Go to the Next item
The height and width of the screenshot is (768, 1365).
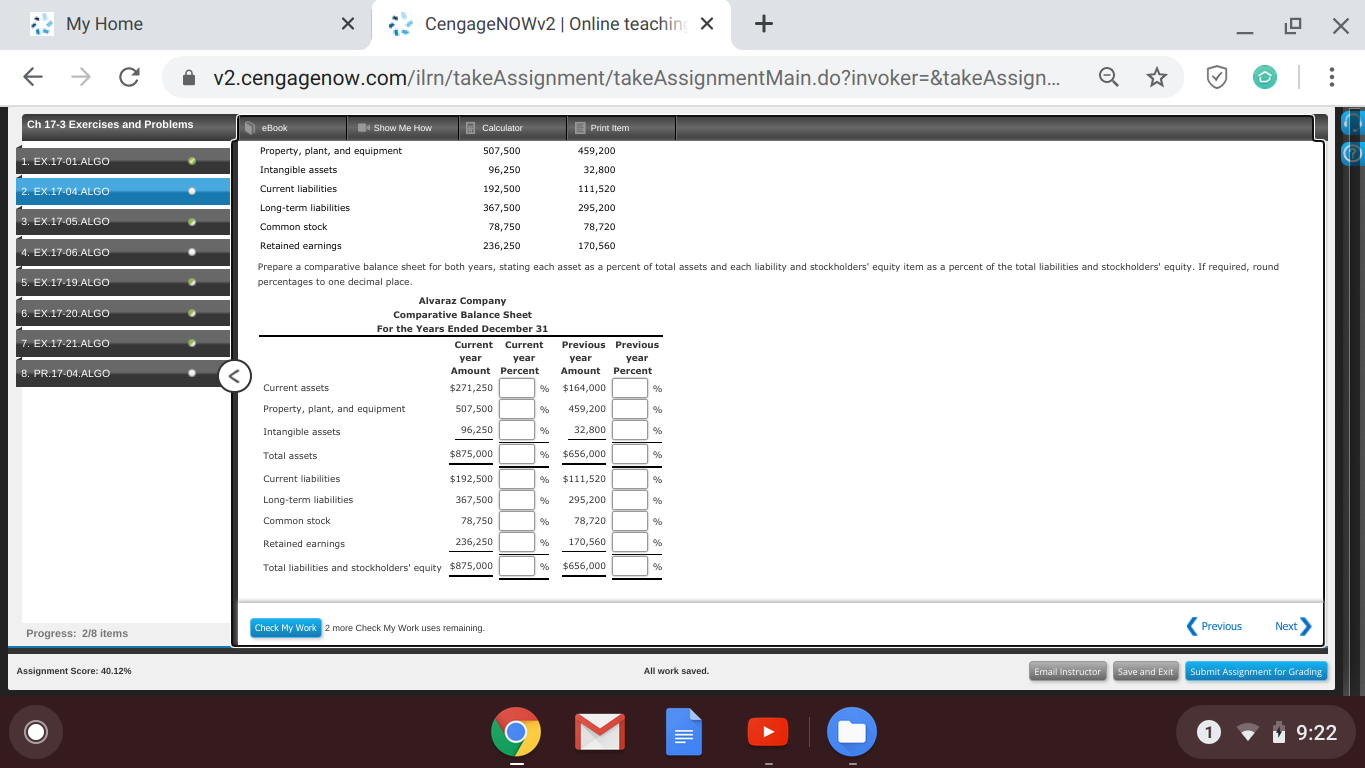pyautogui.click(x=1292, y=626)
